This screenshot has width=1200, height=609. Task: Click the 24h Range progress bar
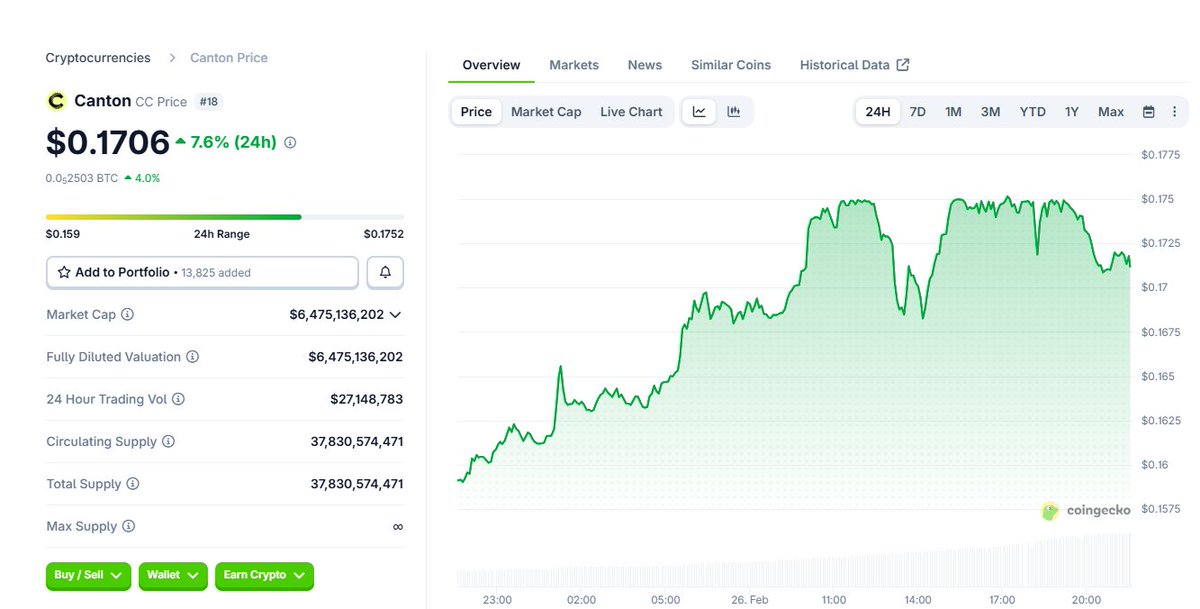tap(225, 217)
